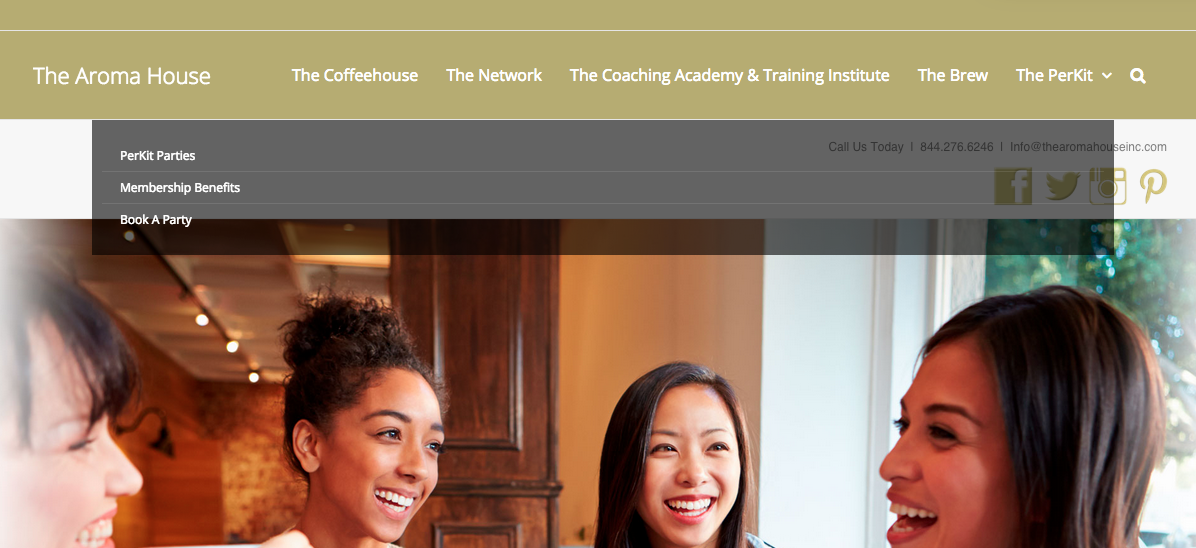The image size is (1196, 548).
Task: Select The PerKit menu item
Action: pos(1054,76)
